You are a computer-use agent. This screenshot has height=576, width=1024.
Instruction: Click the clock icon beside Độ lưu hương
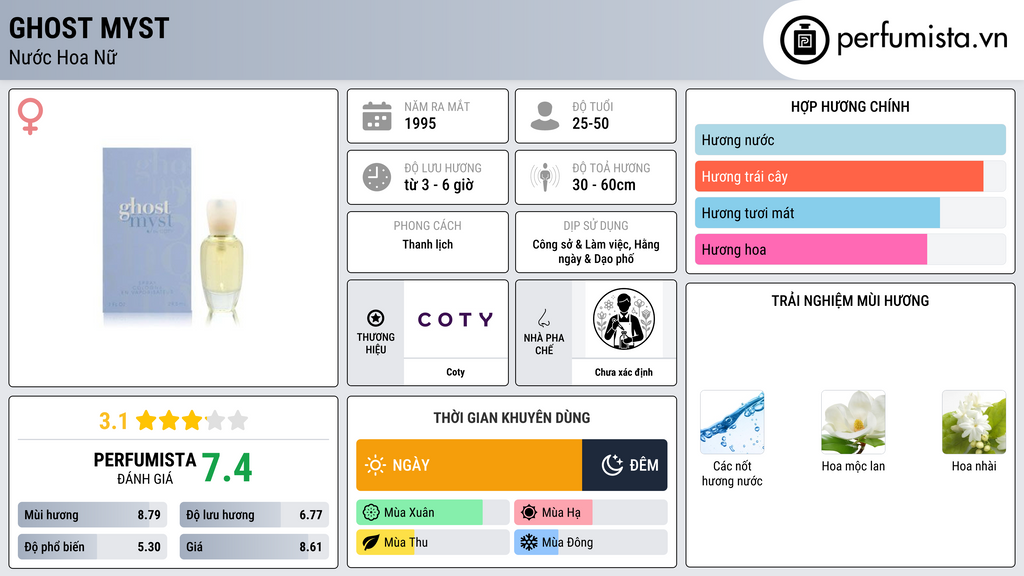tap(377, 177)
